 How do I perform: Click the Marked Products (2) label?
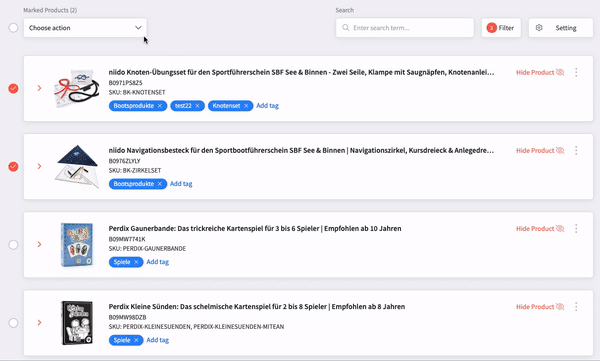pyautogui.click(x=50, y=10)
